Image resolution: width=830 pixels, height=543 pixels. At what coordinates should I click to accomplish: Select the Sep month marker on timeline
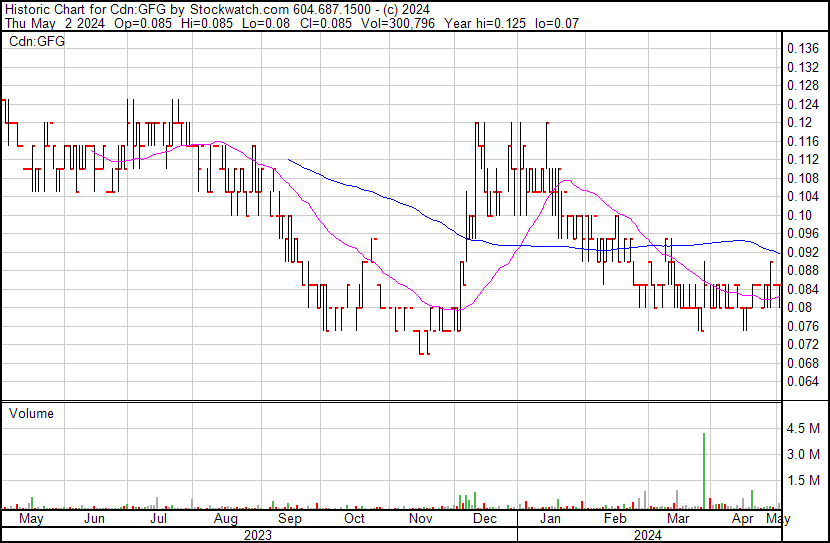(290, 519)
